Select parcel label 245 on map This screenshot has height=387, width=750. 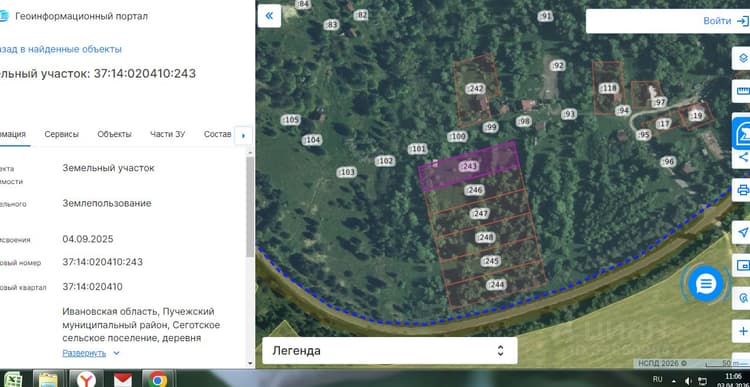(x=491, y=261)
